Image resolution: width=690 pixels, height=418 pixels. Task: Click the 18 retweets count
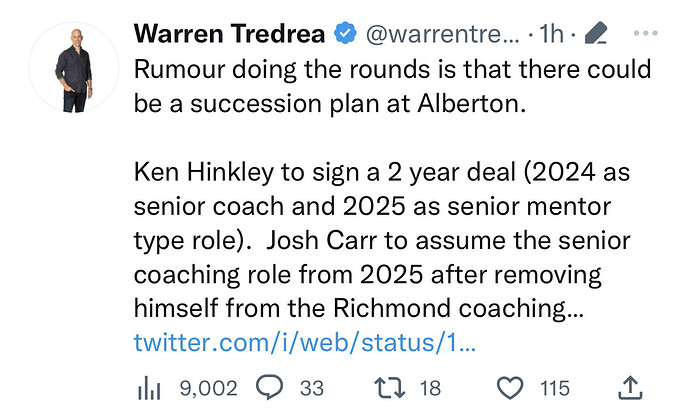click(430, 388)
